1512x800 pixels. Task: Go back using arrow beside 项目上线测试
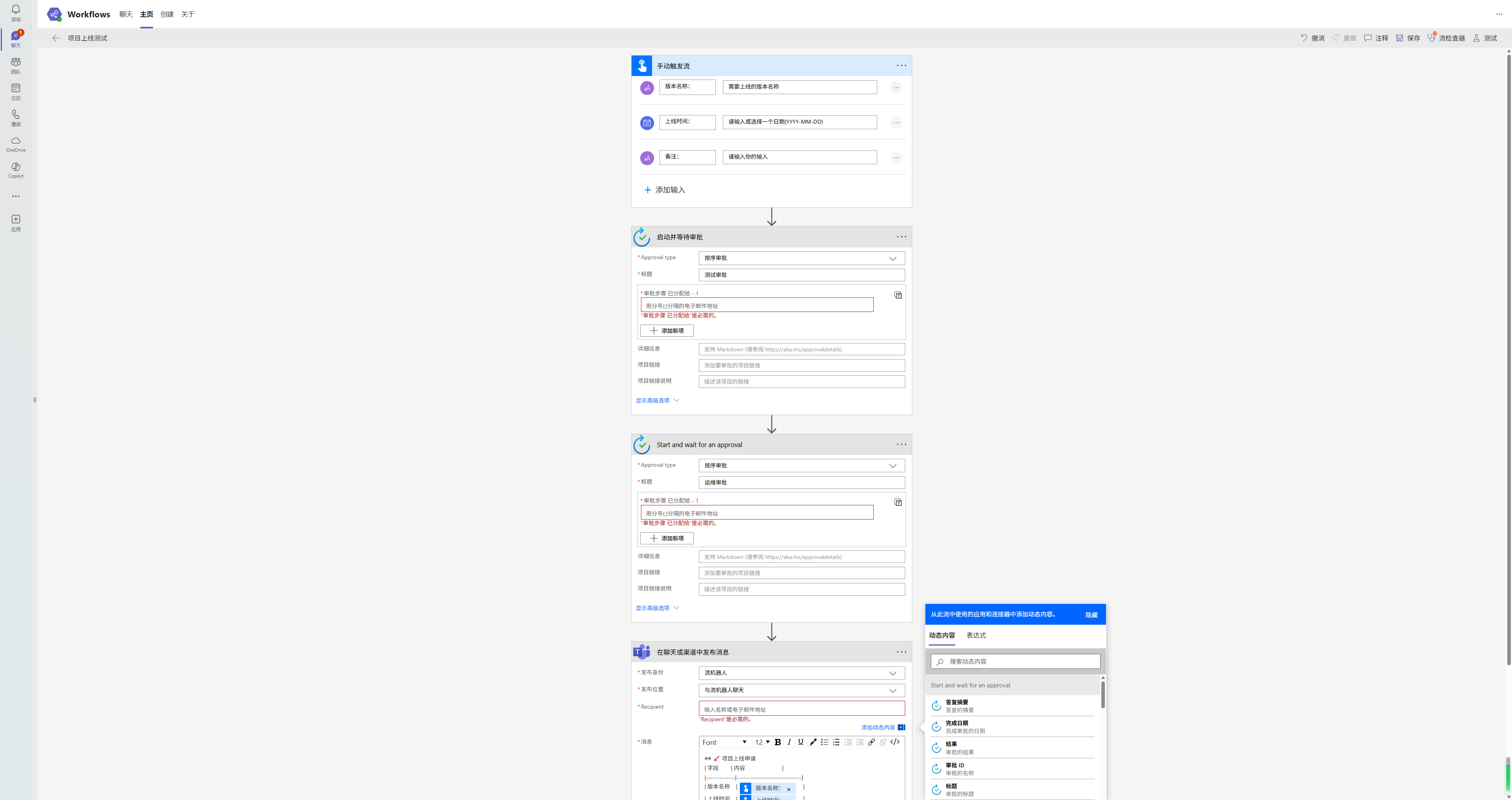tap(56, 38)
